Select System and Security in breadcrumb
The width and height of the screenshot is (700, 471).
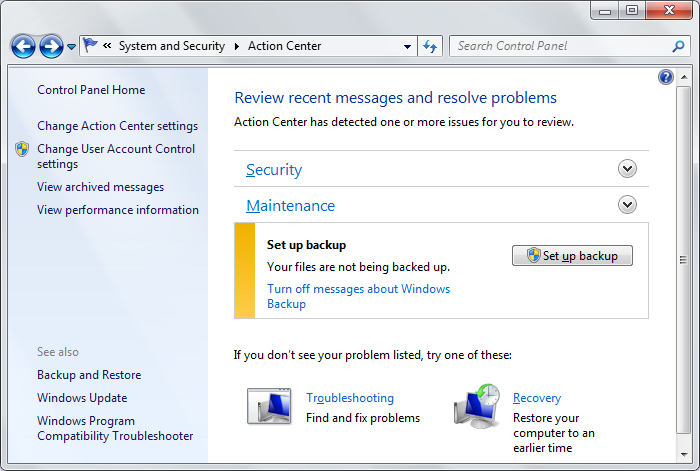(x=171, y=46)
